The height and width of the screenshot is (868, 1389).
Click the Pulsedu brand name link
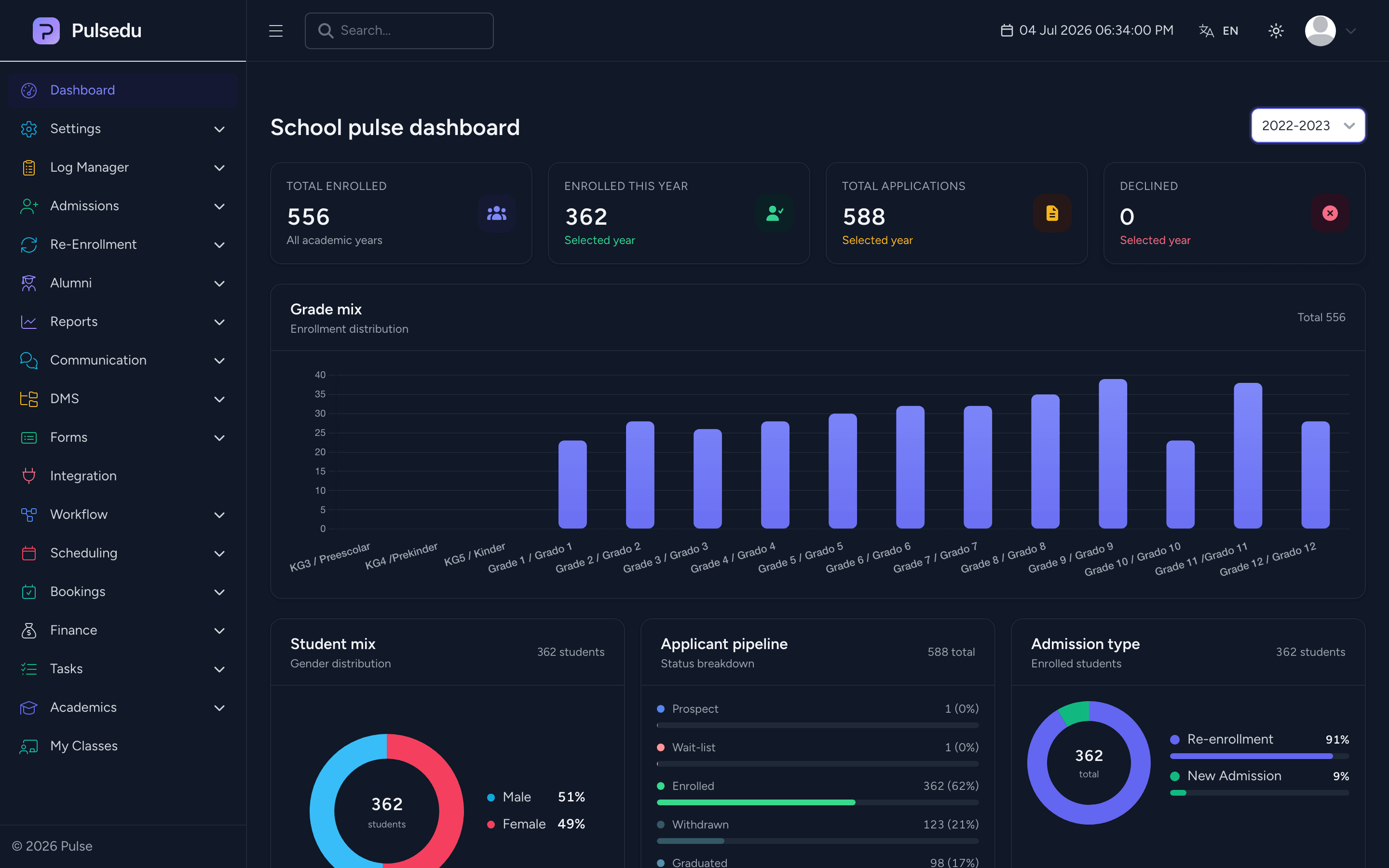107,30
